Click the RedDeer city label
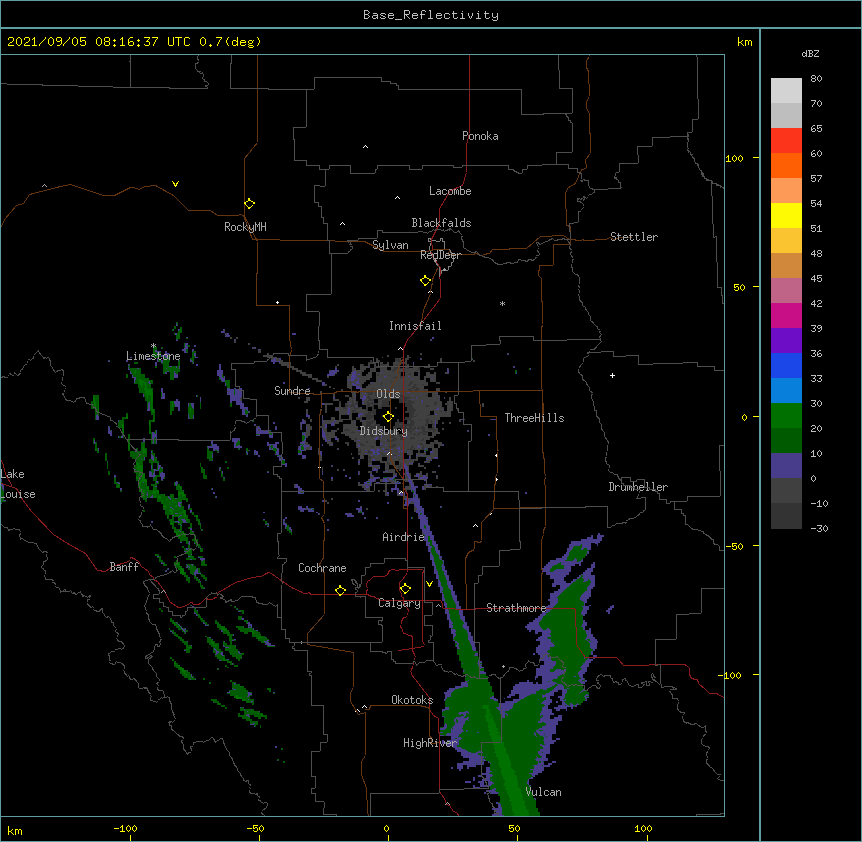This screenshot has height=842, width=862. point(440,255)
